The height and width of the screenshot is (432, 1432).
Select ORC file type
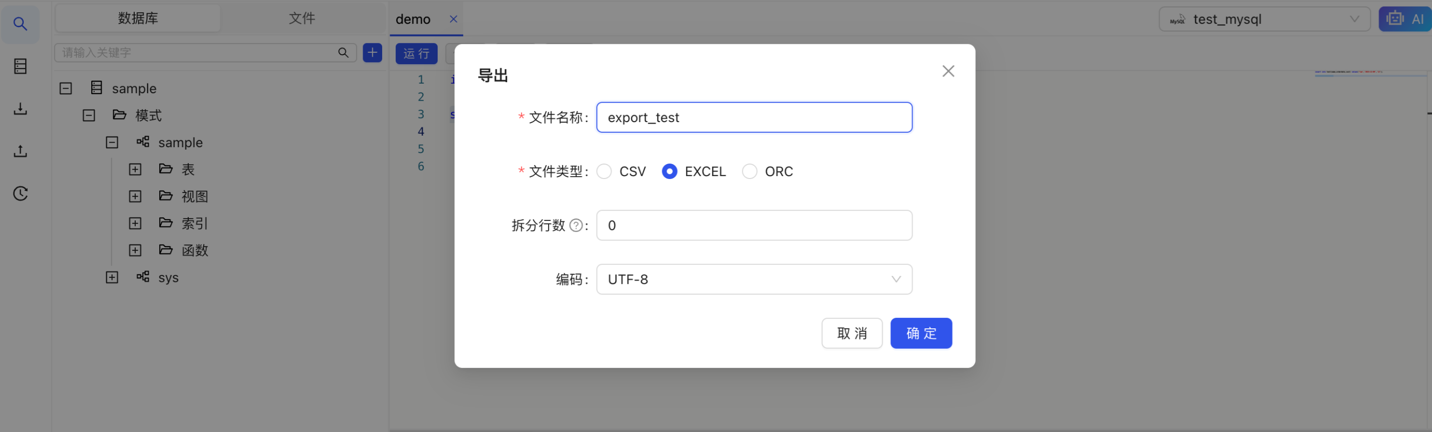(749, 172)
